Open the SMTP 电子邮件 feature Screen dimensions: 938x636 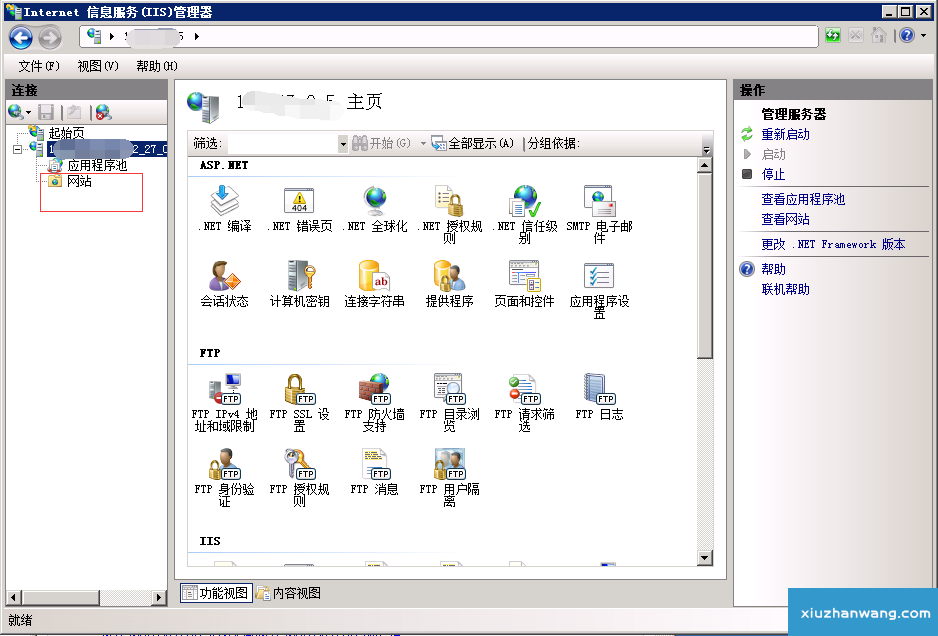[x=599, y=214]
